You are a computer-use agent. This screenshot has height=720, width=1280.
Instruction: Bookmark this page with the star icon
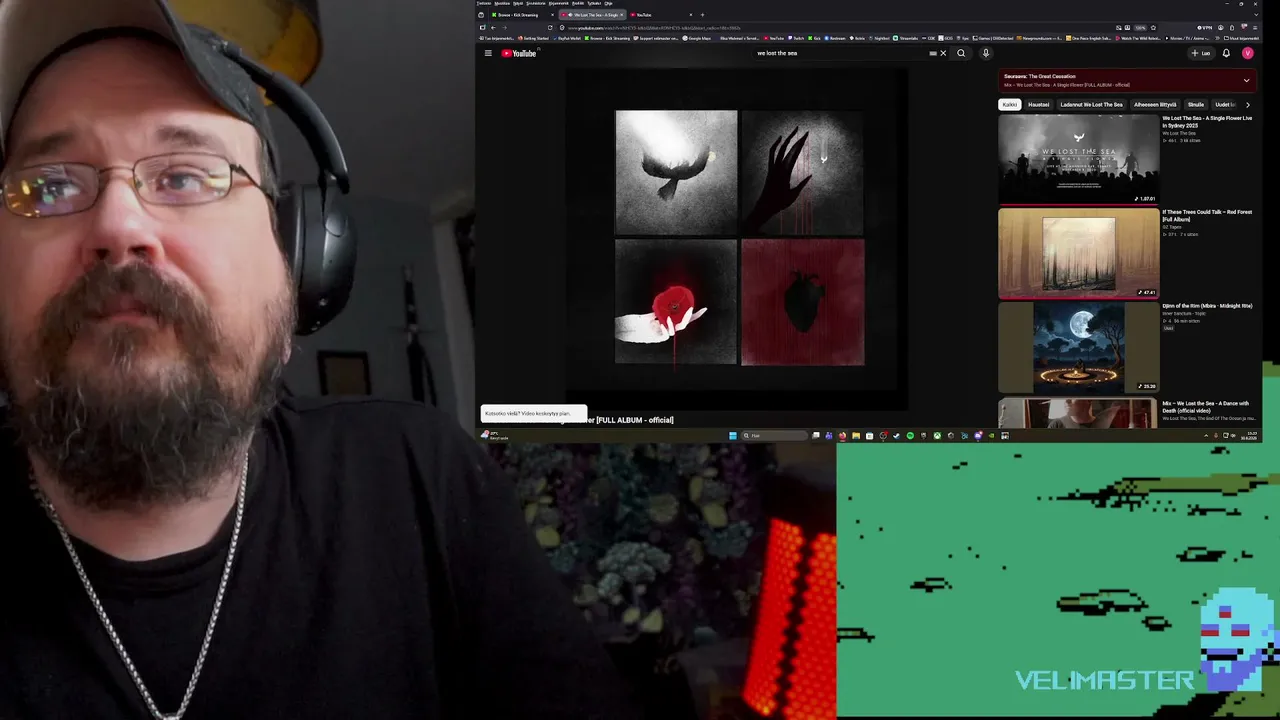1153,27
